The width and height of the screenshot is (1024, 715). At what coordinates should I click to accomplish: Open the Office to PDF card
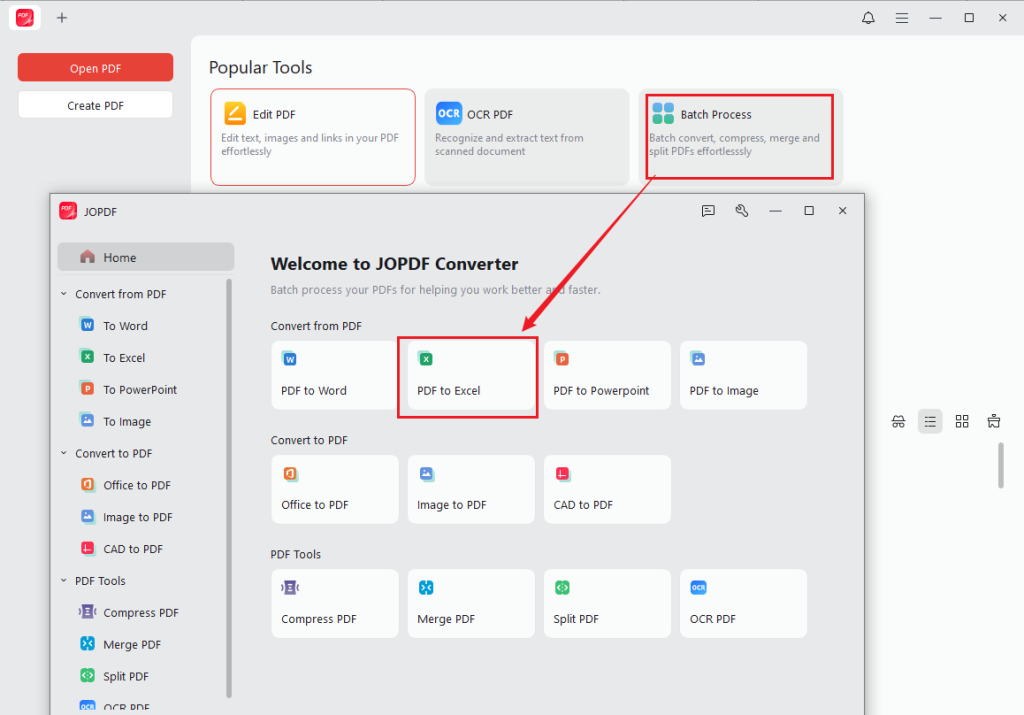pyautogui.click(x=334, y=489)
